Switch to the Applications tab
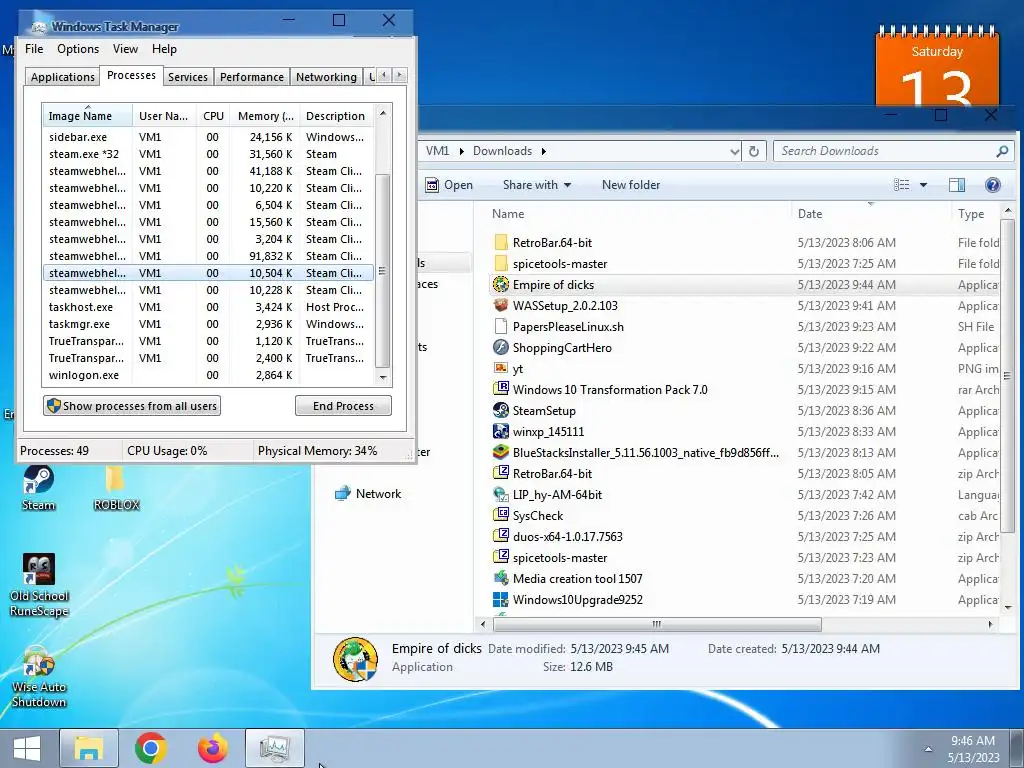1024x768 pixels. tap(63, 77)
